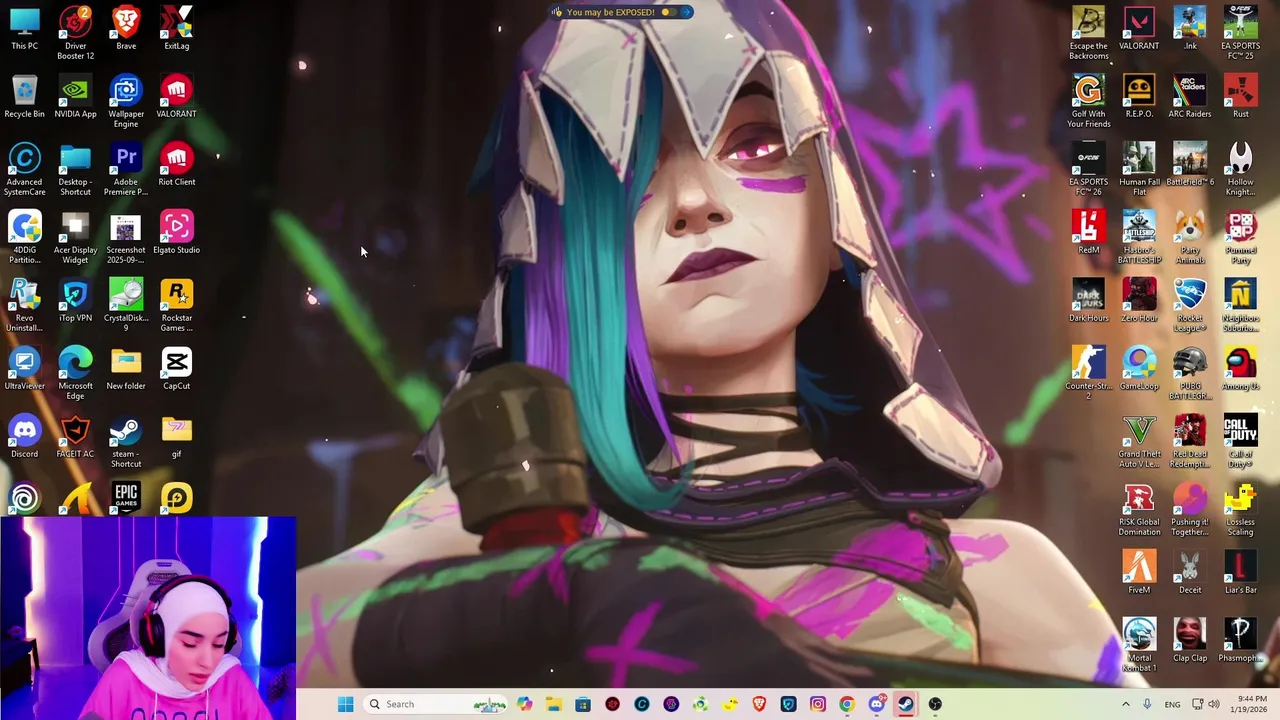1280x720 pixels.
Task: Launch FACEIT AC shortcut
Action: click(75, 436)
